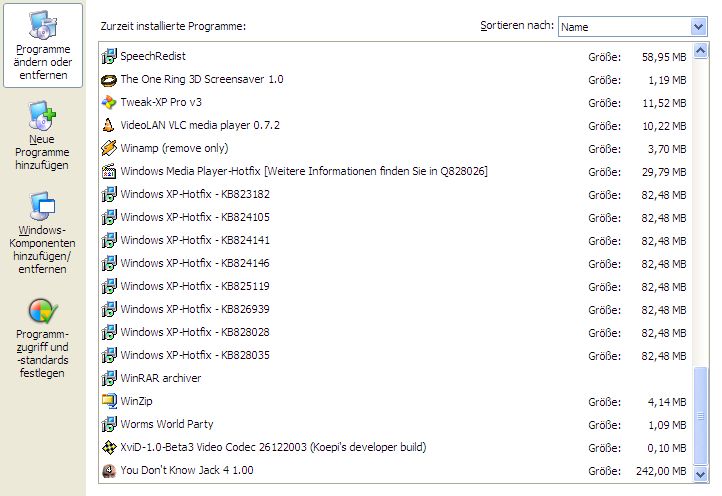Click the XviD Video Codec icon
Viewport: 722px width, 496px height.
click(109, 448)
